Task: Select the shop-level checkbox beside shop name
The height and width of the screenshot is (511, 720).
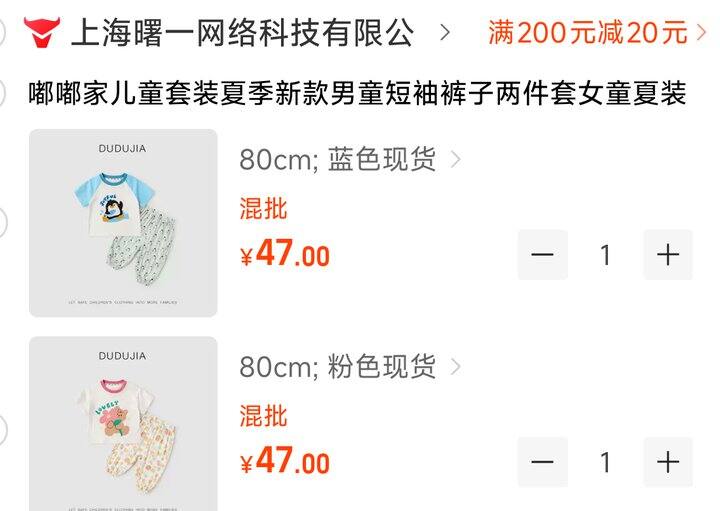Action: [x=1, y=33]
